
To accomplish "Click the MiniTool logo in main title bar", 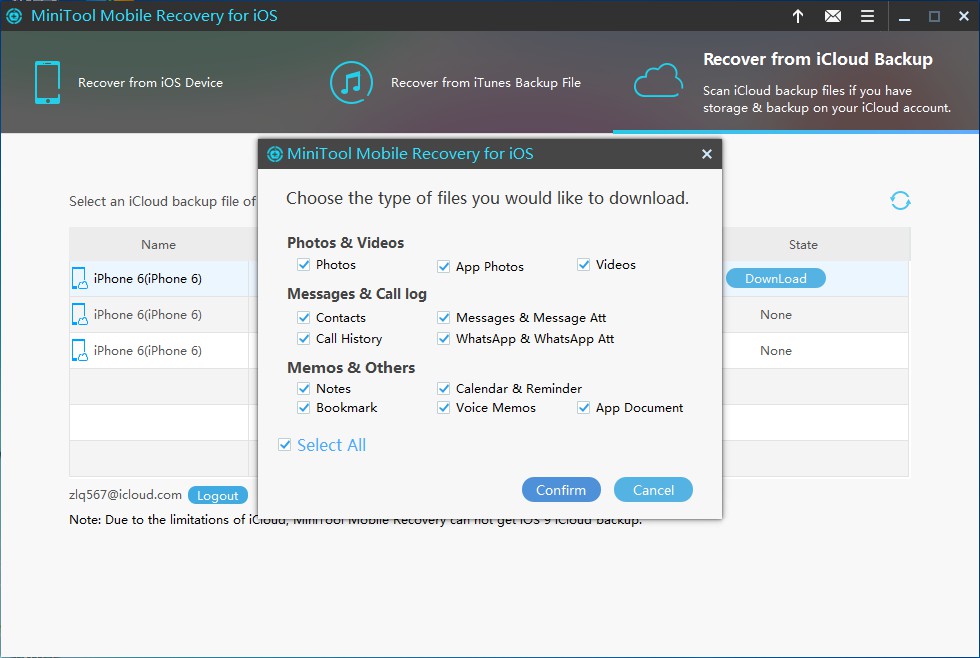I will [14, 16].
